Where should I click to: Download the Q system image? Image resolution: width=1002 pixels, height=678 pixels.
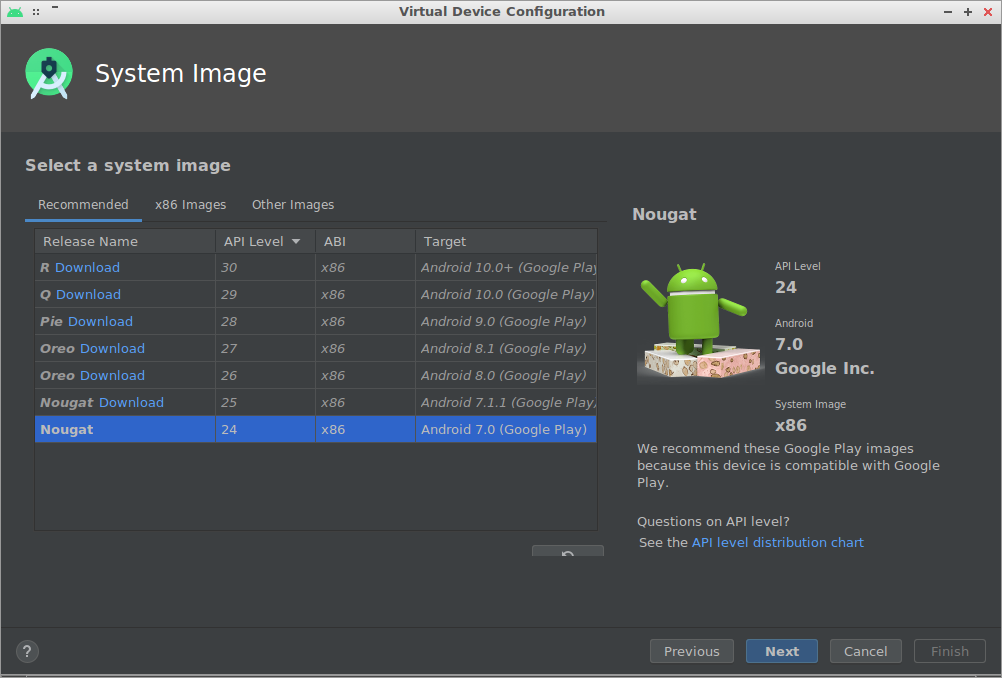[88, 295]
